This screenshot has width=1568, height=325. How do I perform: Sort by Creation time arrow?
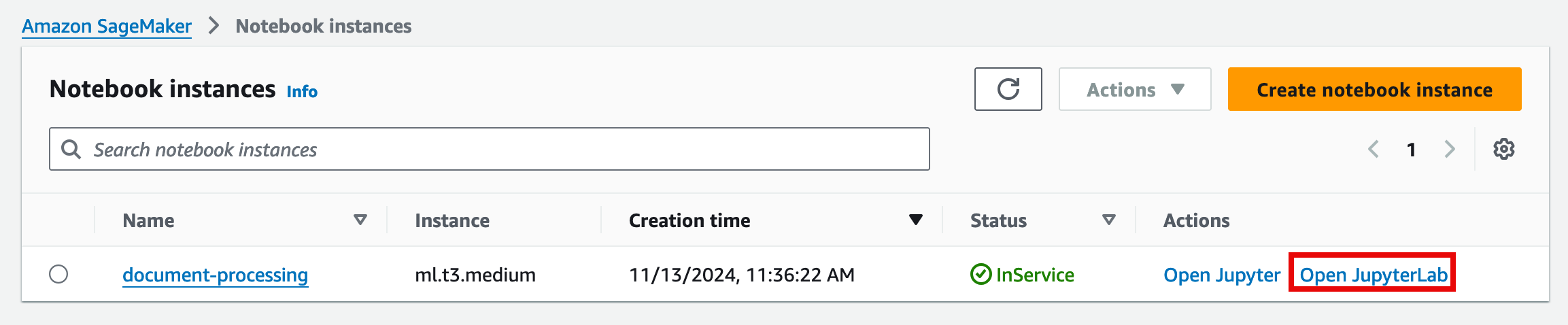[x=915, y=220]
